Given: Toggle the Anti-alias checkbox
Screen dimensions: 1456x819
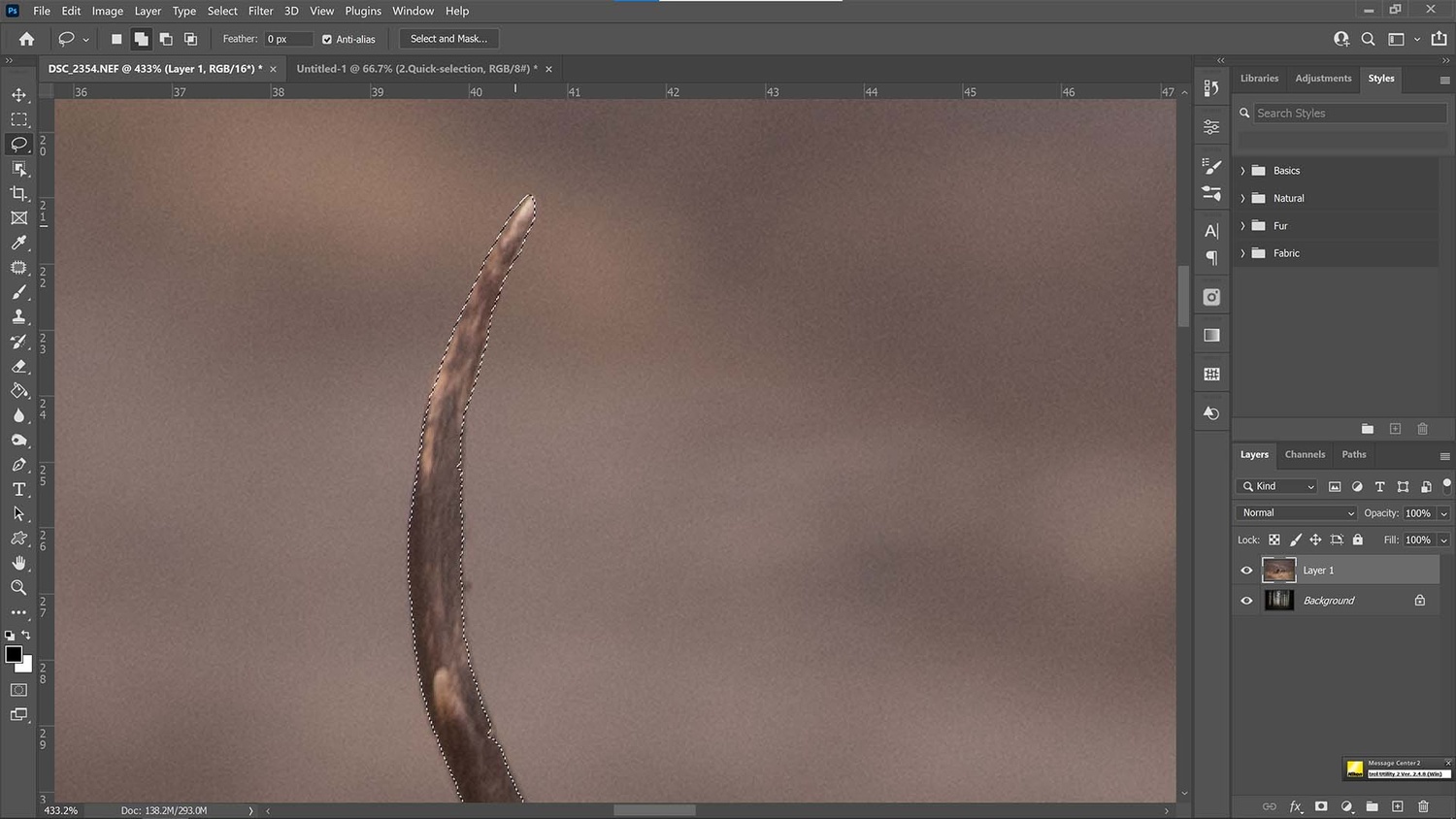Looking at the screenshot, I should (327, 40).
